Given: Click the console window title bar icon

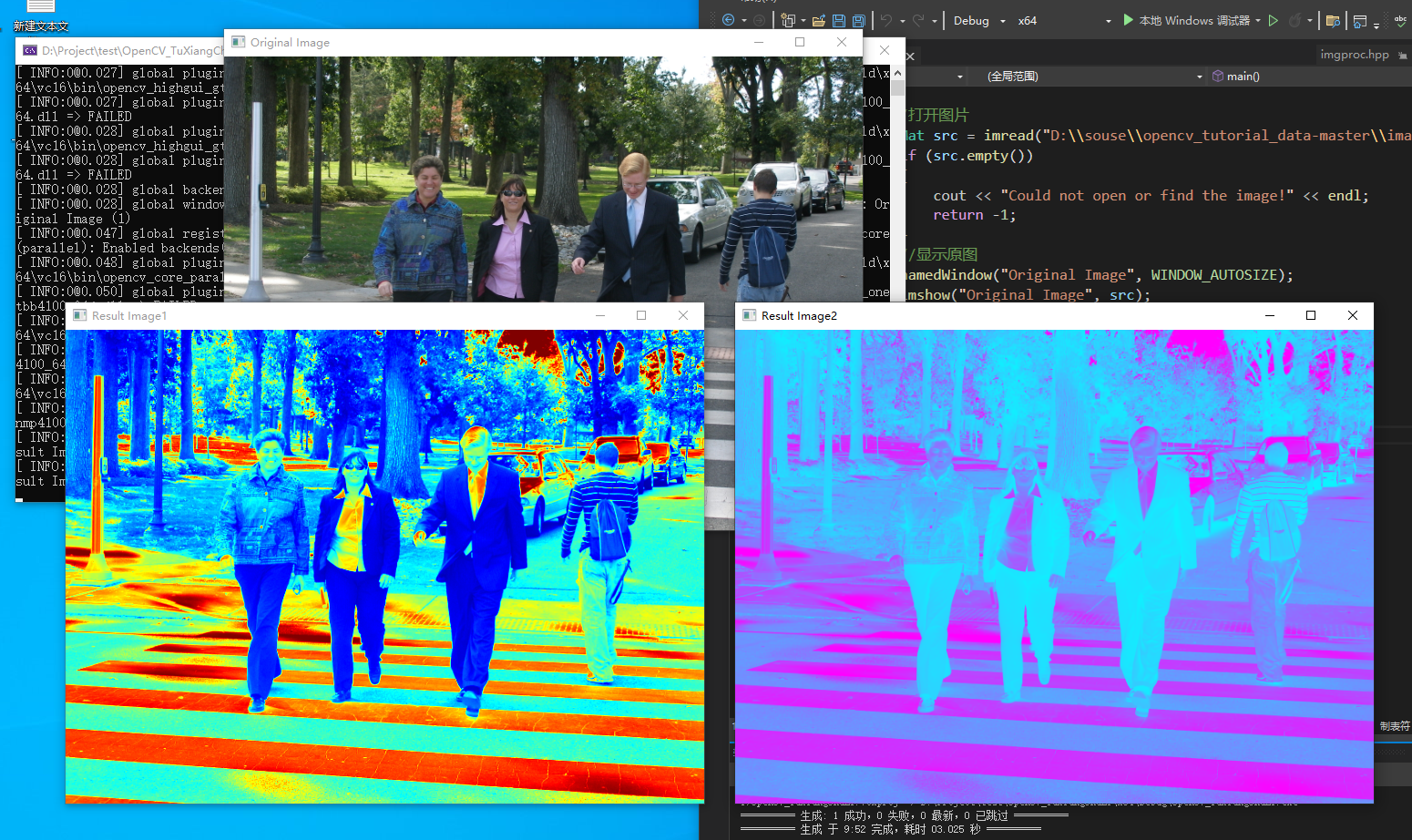Looking at the screenshot, I should tap(30, 50).
